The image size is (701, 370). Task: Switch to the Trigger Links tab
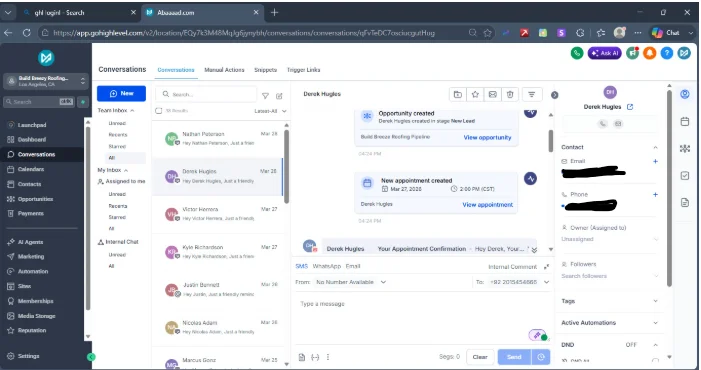(303, 70)
